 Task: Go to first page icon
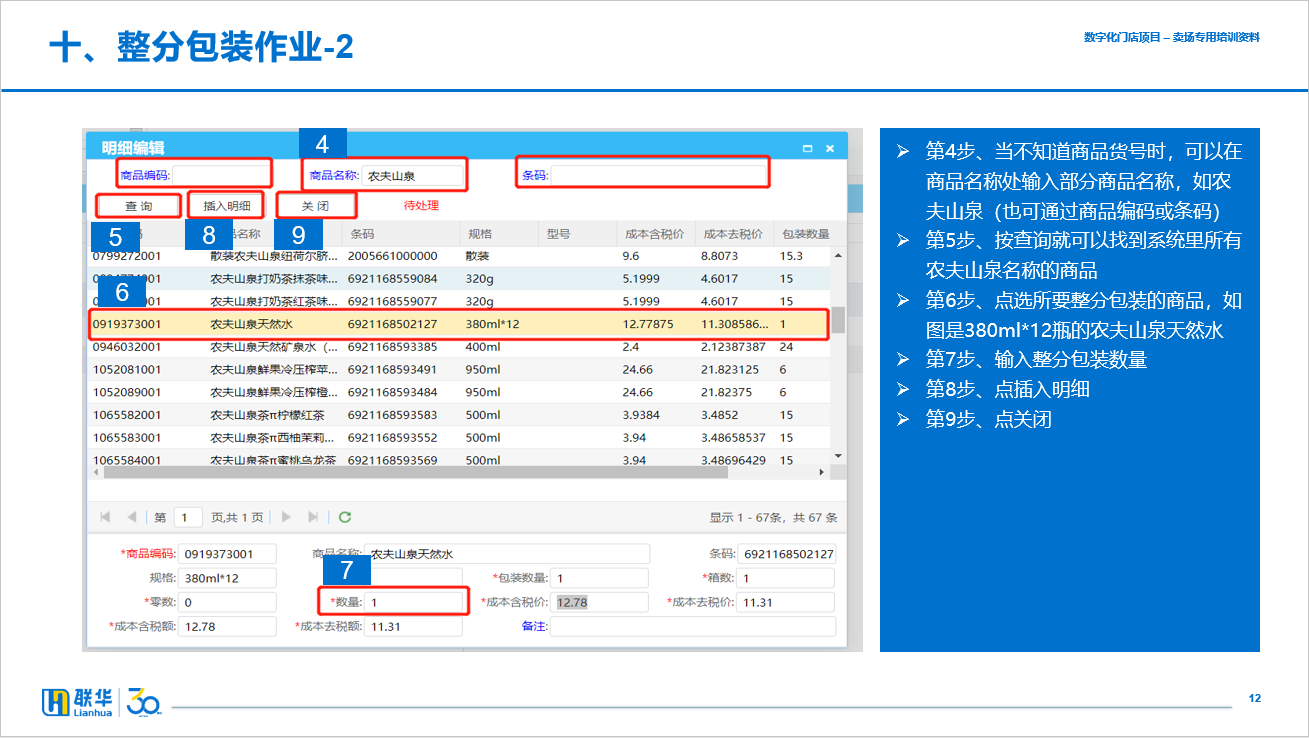pyautogui.click(x=105, y=517)
